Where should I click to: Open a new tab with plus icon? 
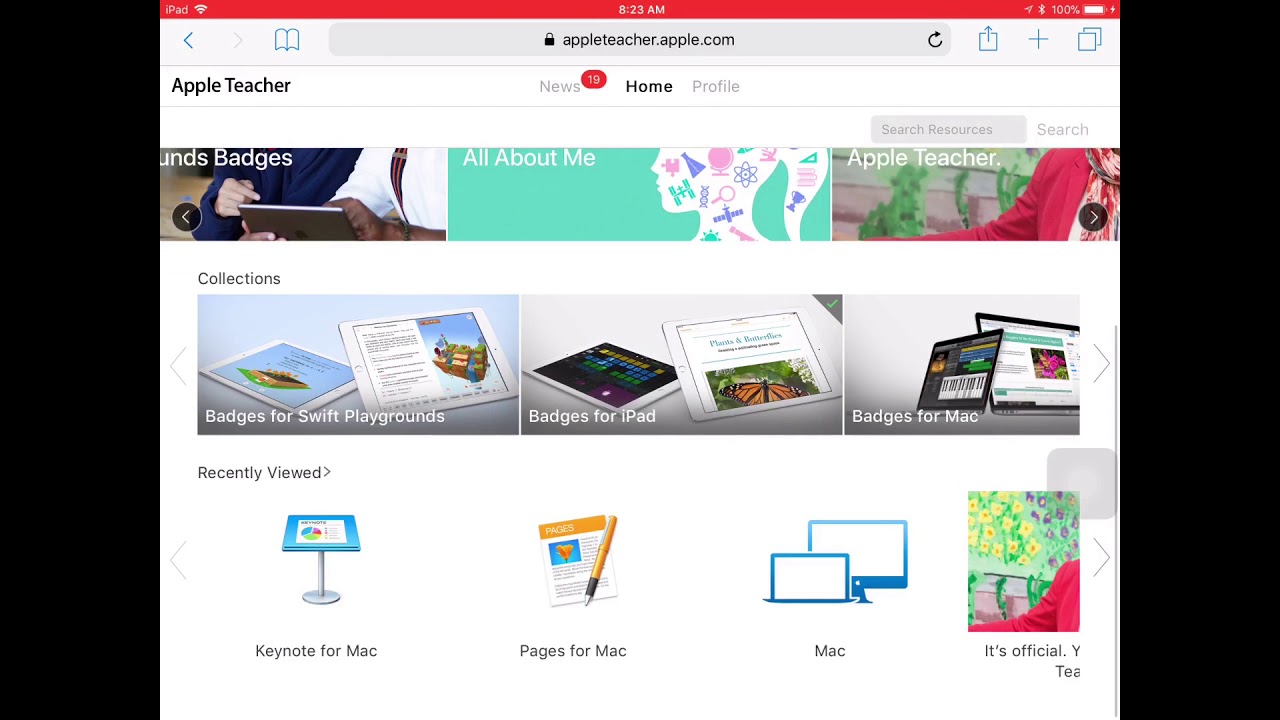pos(1038,40)
